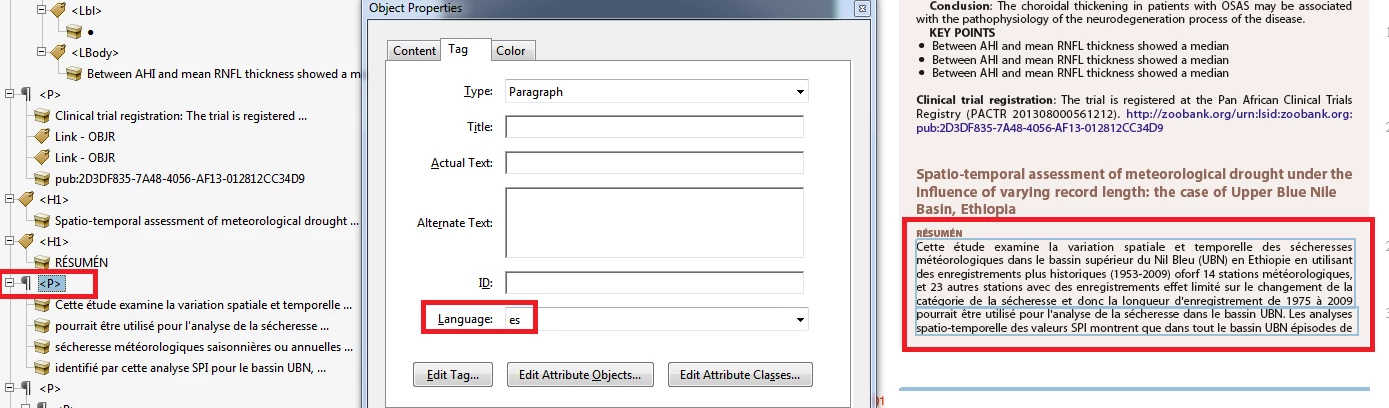This screenshot has height=408, width=1389.
Task: Select the 'pub:2D3DF835-7A48-4056-AF13-012812CC34D9' tree row
Action: coord(179,179)
